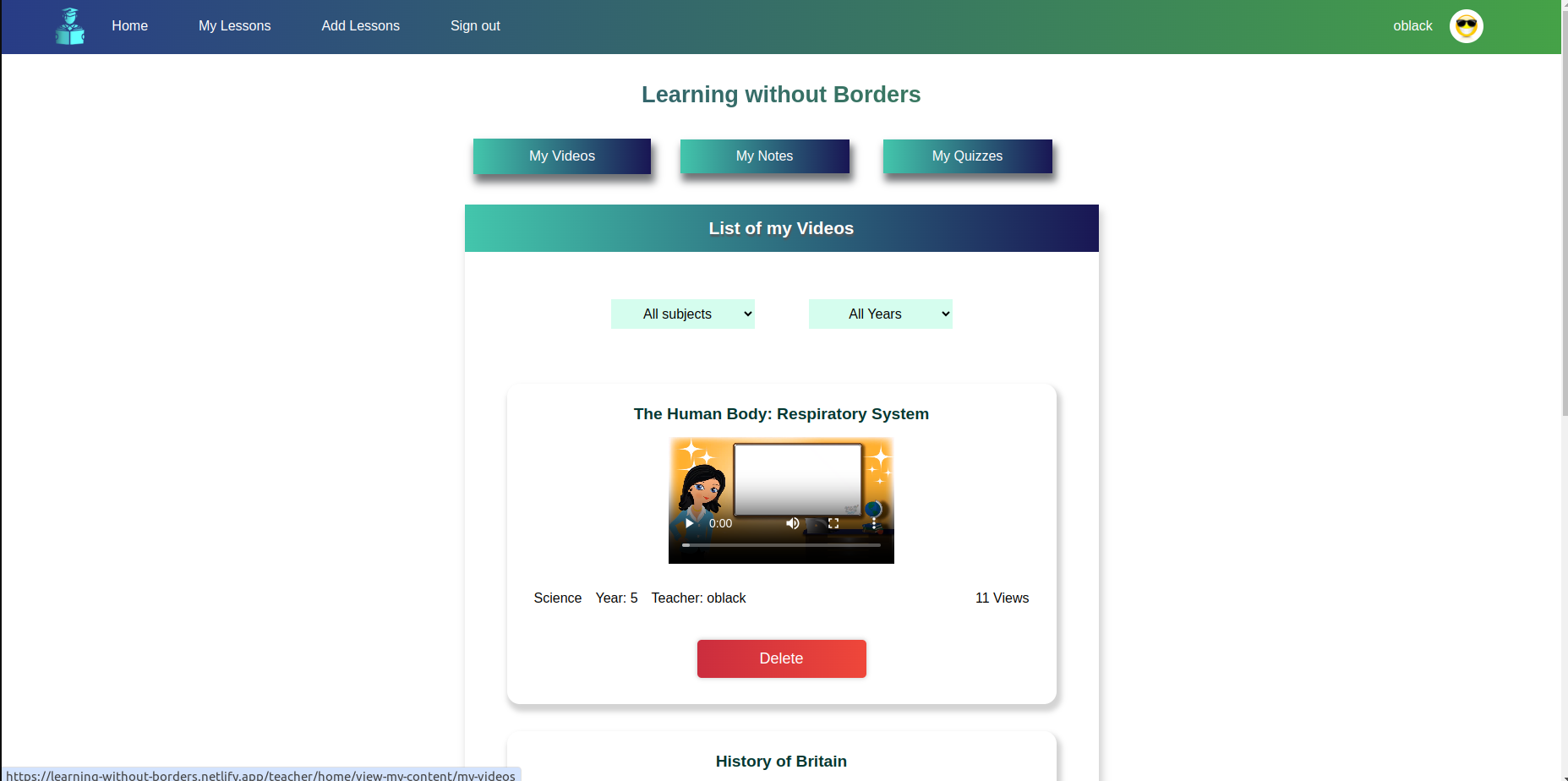This screenshot has height=781, width=1568.
Task: Open the video player's more options icon
Action: tap(873, 524)
